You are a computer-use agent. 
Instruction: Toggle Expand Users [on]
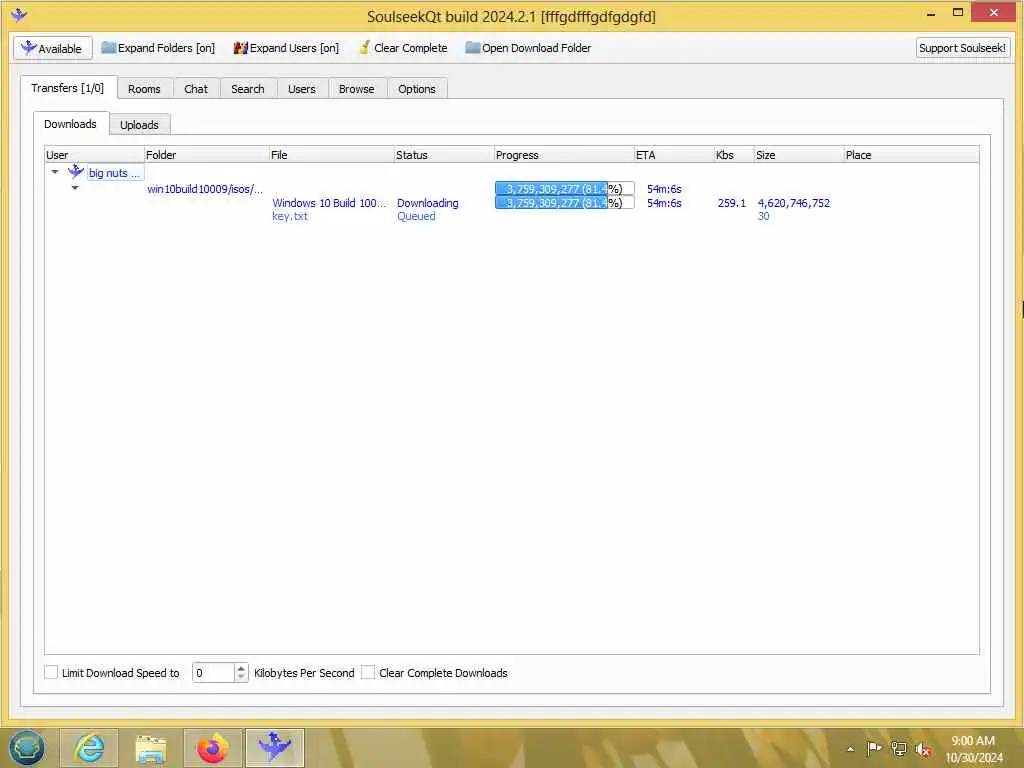pos(286,48)
